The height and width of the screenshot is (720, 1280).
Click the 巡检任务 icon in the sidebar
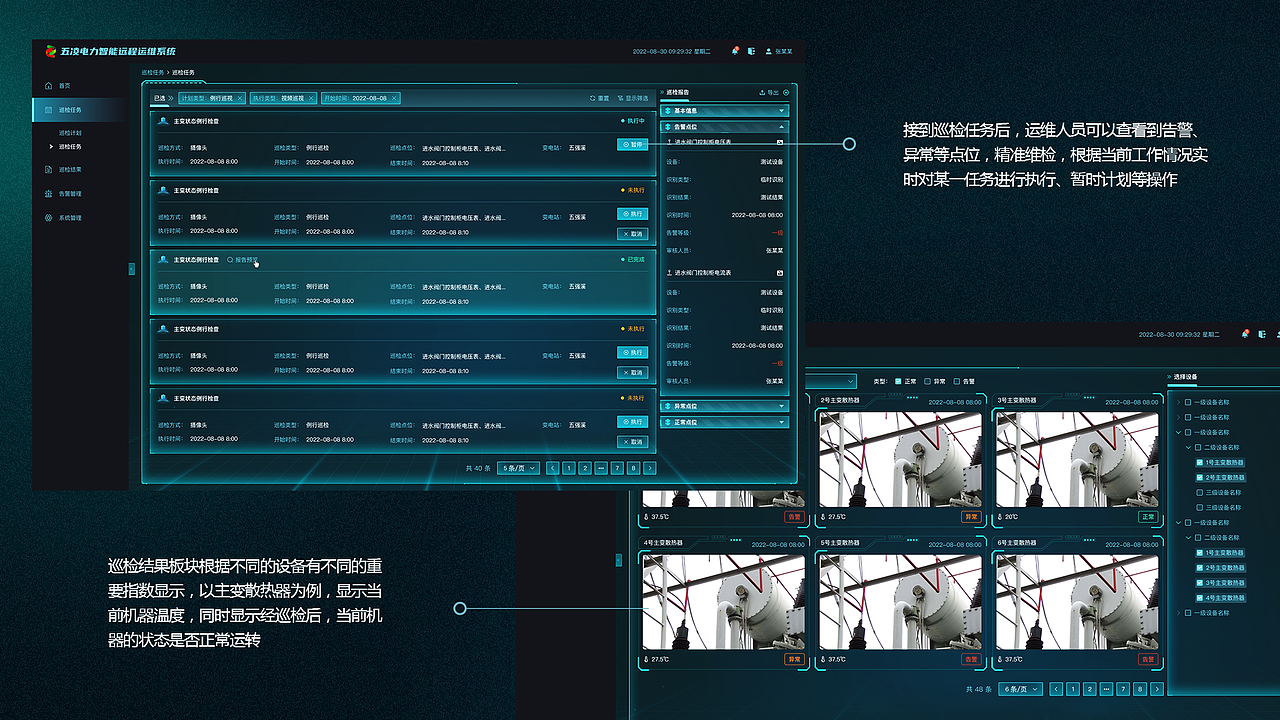[49, 110]
